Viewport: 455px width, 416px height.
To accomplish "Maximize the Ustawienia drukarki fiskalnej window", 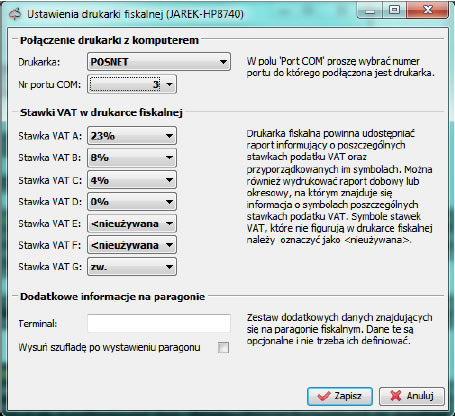I will (x=395, y=10).
